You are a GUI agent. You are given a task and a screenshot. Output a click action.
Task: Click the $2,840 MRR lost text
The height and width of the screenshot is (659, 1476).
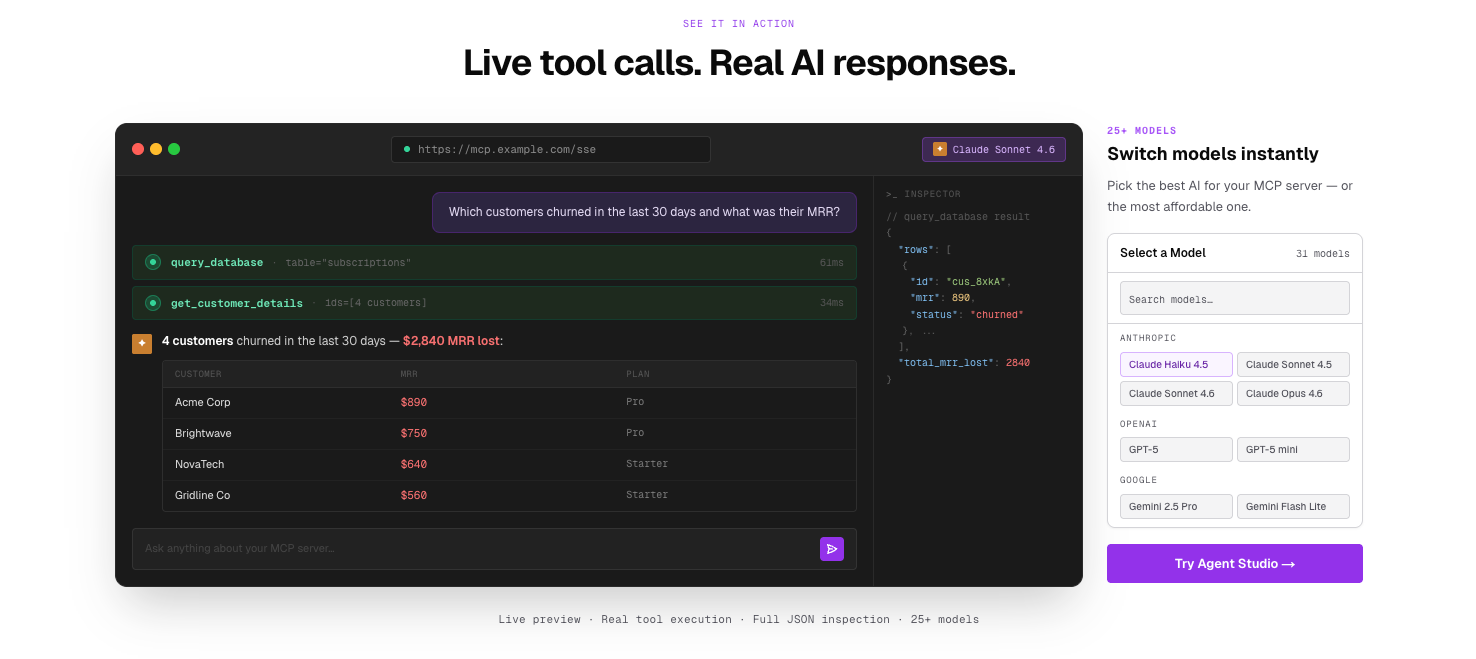pos(451,341)
